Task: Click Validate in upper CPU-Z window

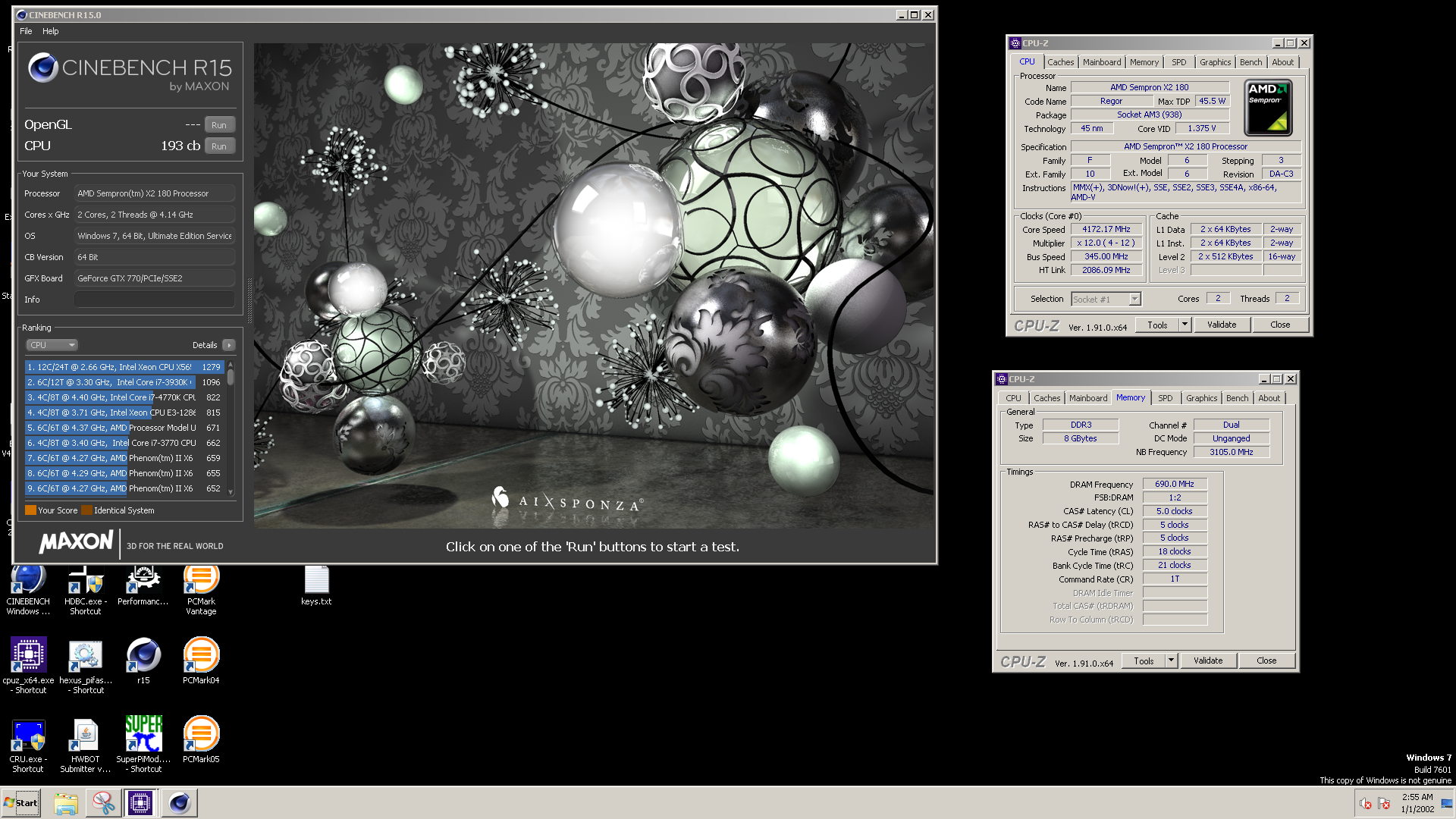Action: [x=1221, y=325]
